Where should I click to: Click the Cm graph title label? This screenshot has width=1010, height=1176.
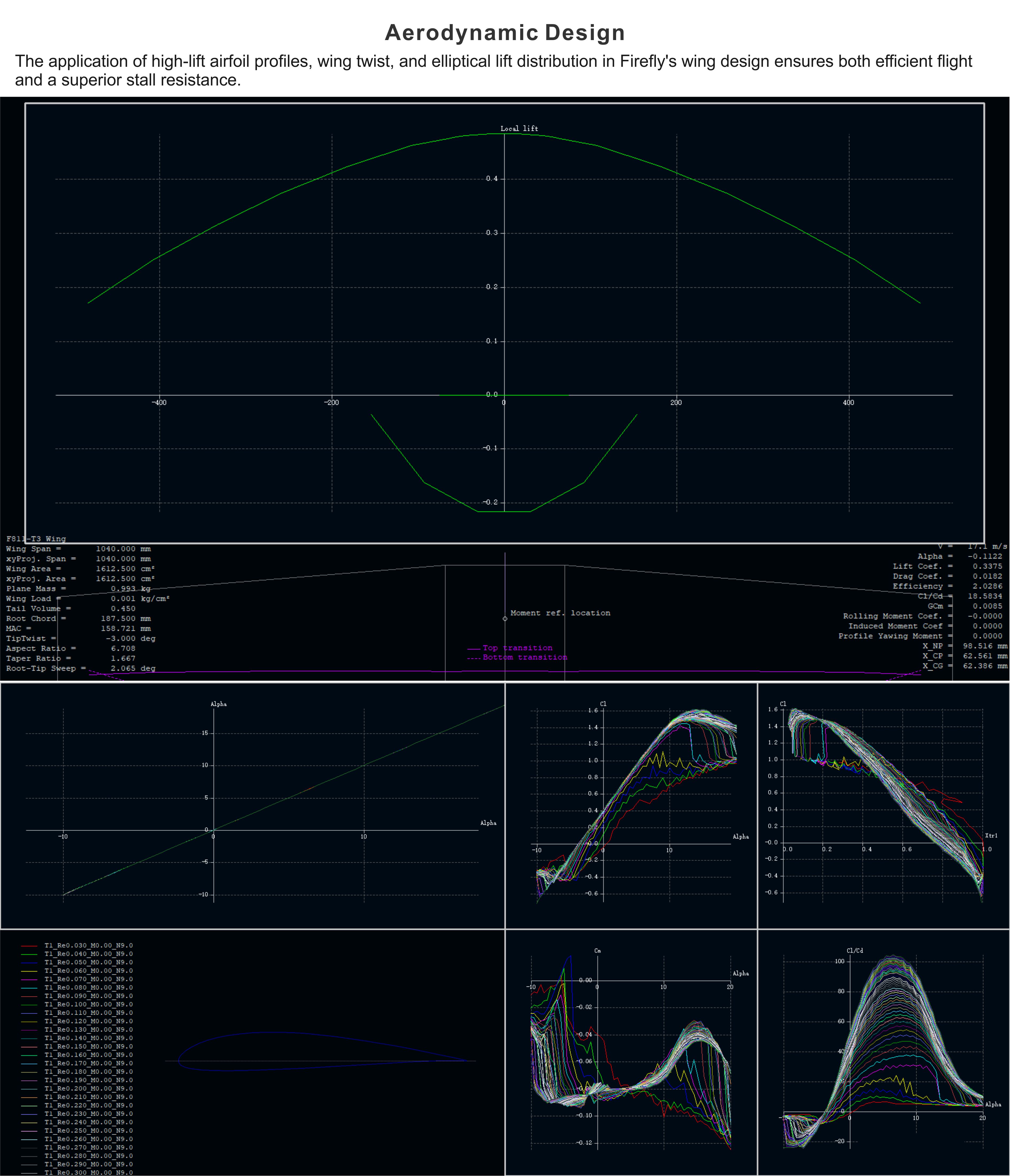597,951
